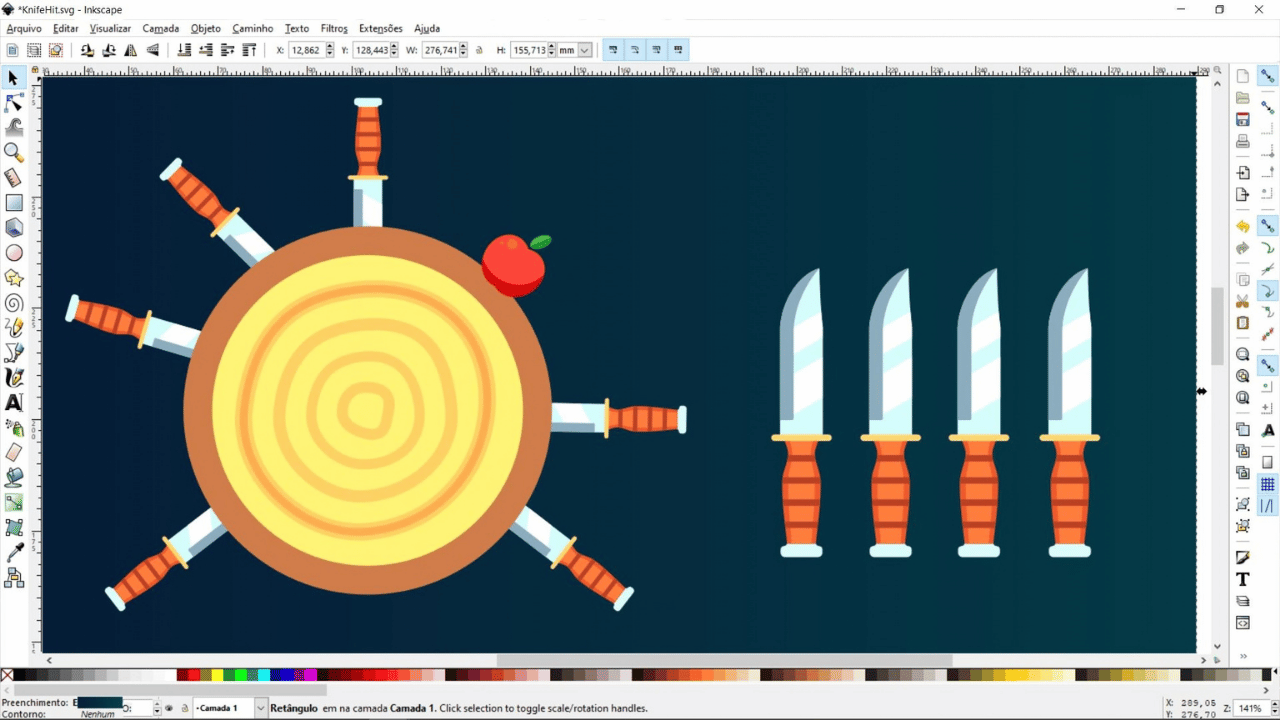Select the 3D box tool
Viewport: 1280px width, 720px height.
coord(14,228)
